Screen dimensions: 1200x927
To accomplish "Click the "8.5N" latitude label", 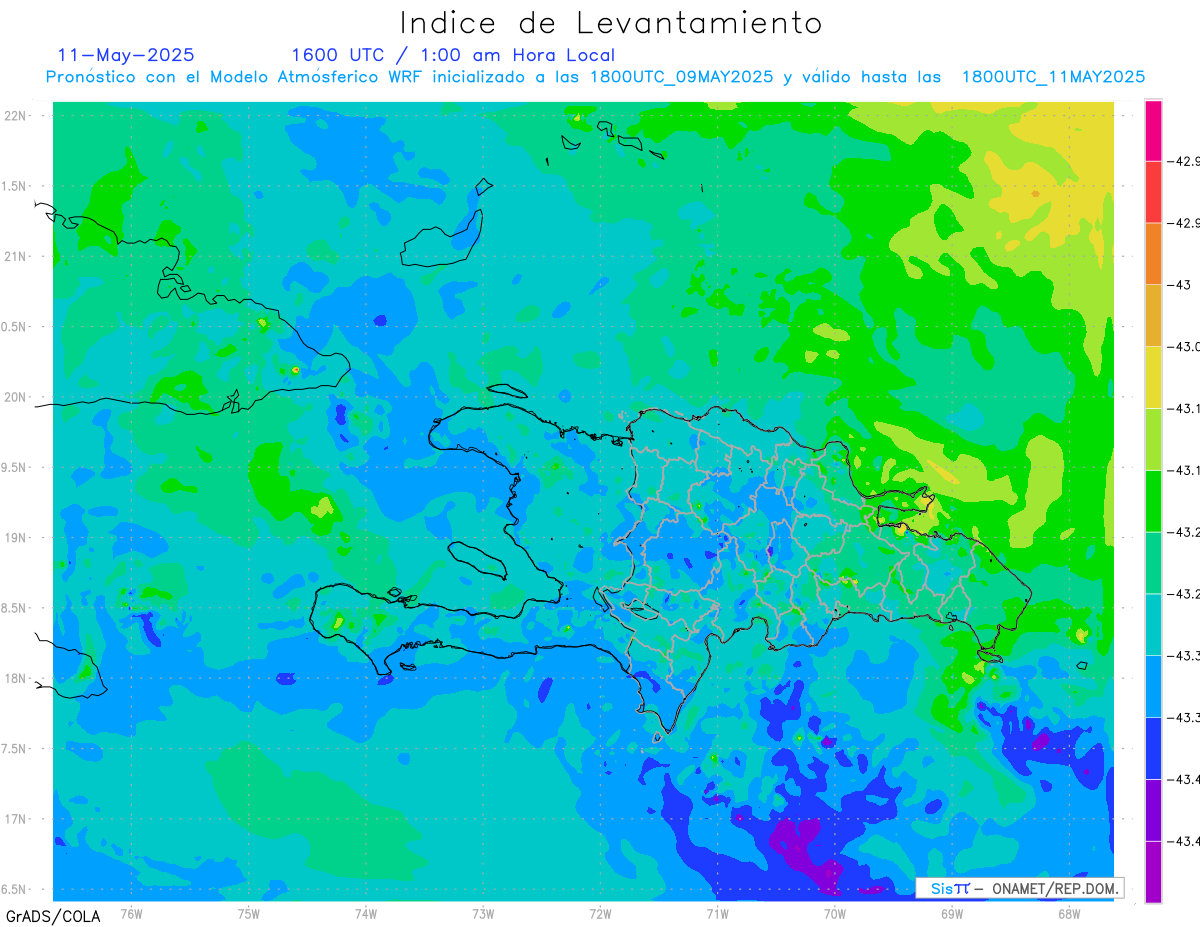I will pyautogui.click(x=15, y=608).
